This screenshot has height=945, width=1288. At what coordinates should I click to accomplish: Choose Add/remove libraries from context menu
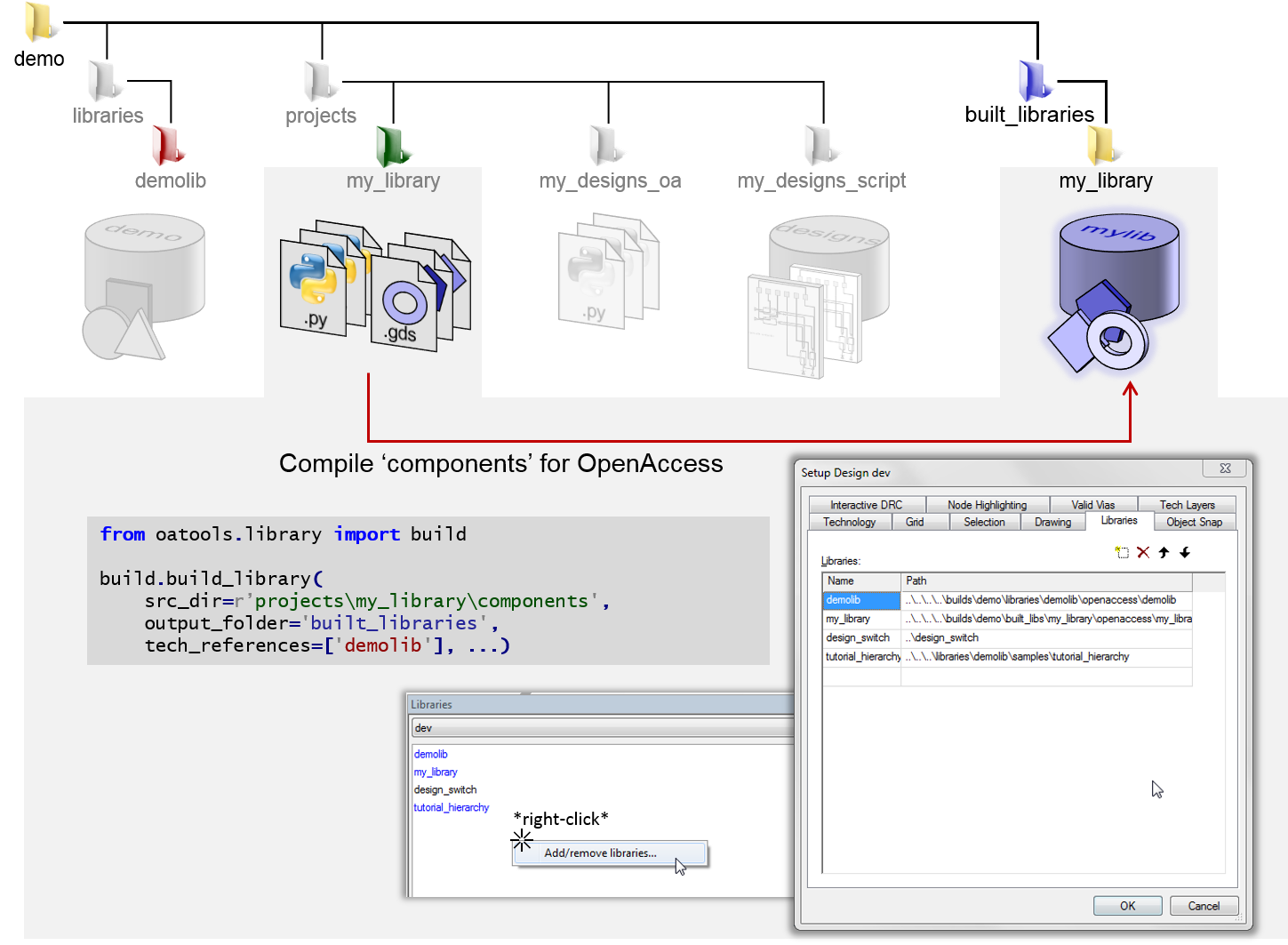pos(601,853)
